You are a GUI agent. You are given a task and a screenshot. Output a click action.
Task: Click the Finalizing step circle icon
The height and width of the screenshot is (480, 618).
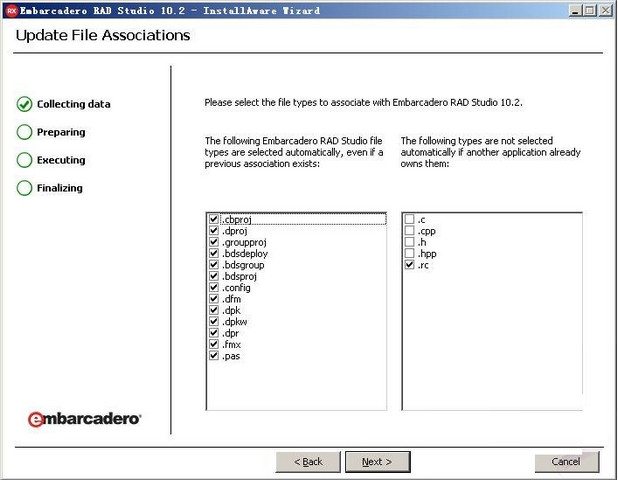(24, 188)
